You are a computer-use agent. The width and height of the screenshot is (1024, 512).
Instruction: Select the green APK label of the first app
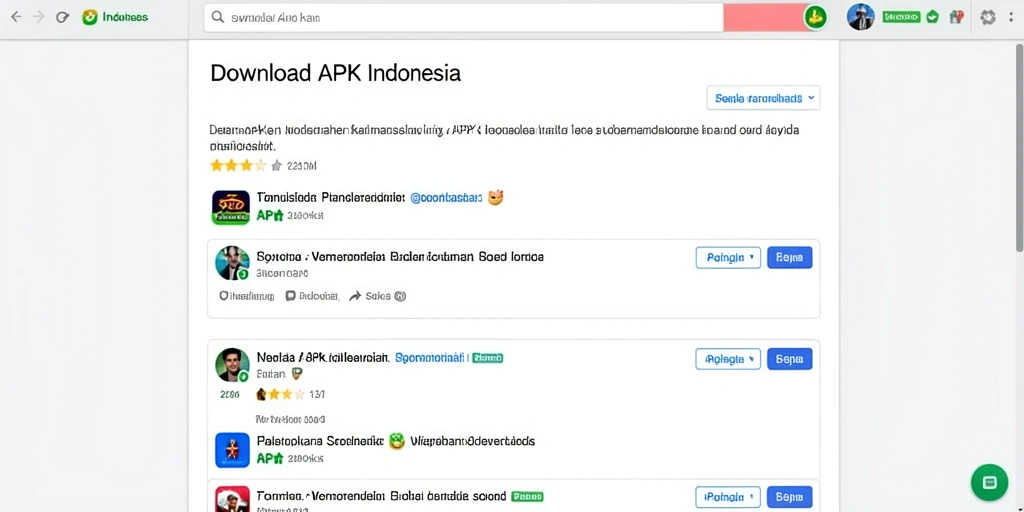tap(270, 215)
